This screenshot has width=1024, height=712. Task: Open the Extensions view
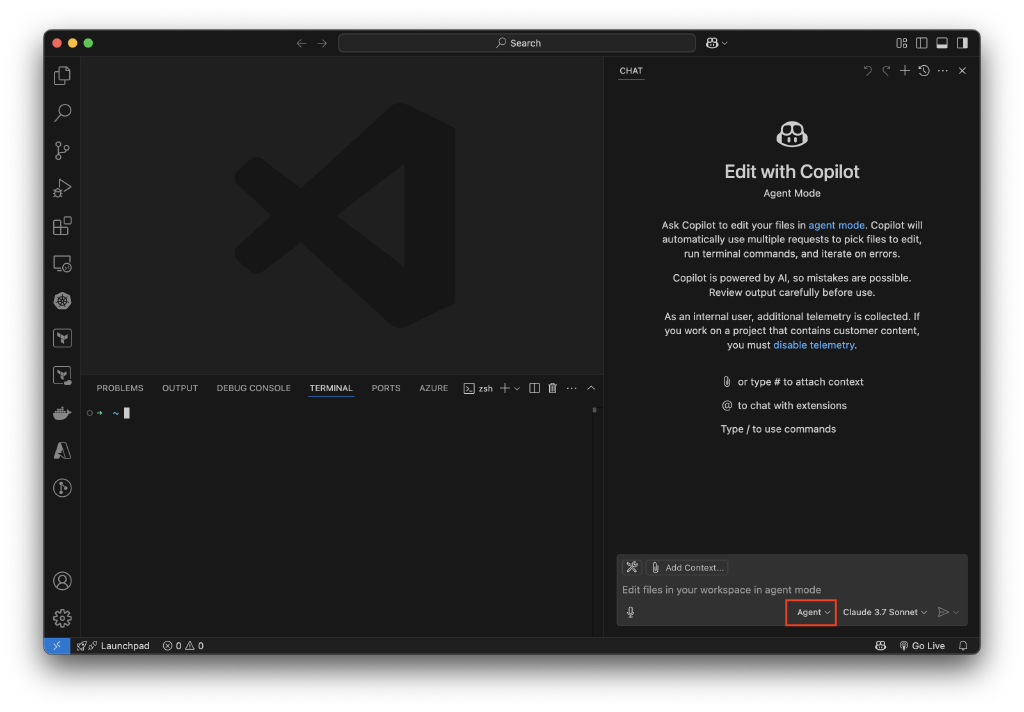tap(62, 226)
